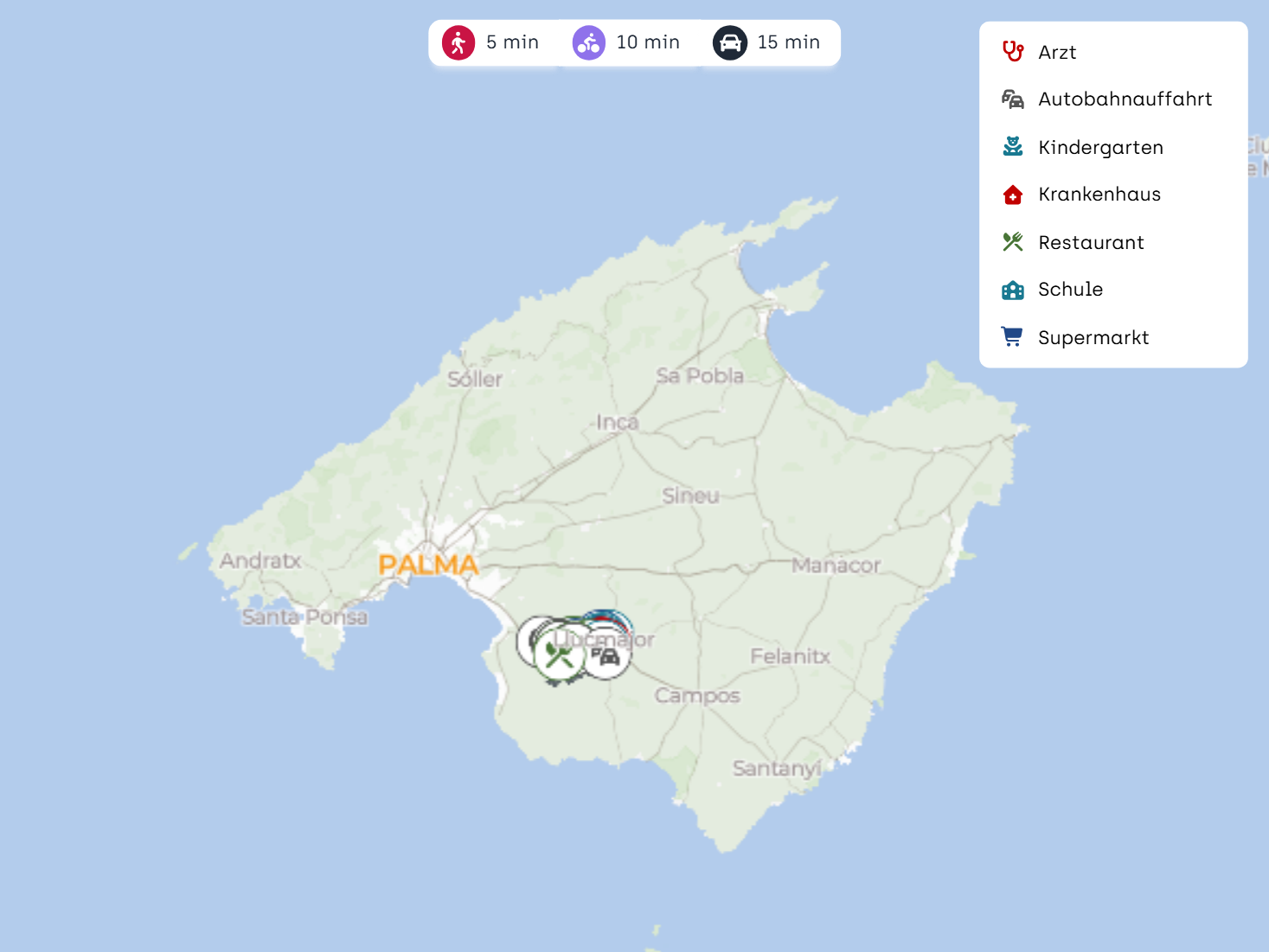Click the Krankenhaus text label
Image resolution: width=1269 pixels, height=952 pixels.
point(1099,195)
